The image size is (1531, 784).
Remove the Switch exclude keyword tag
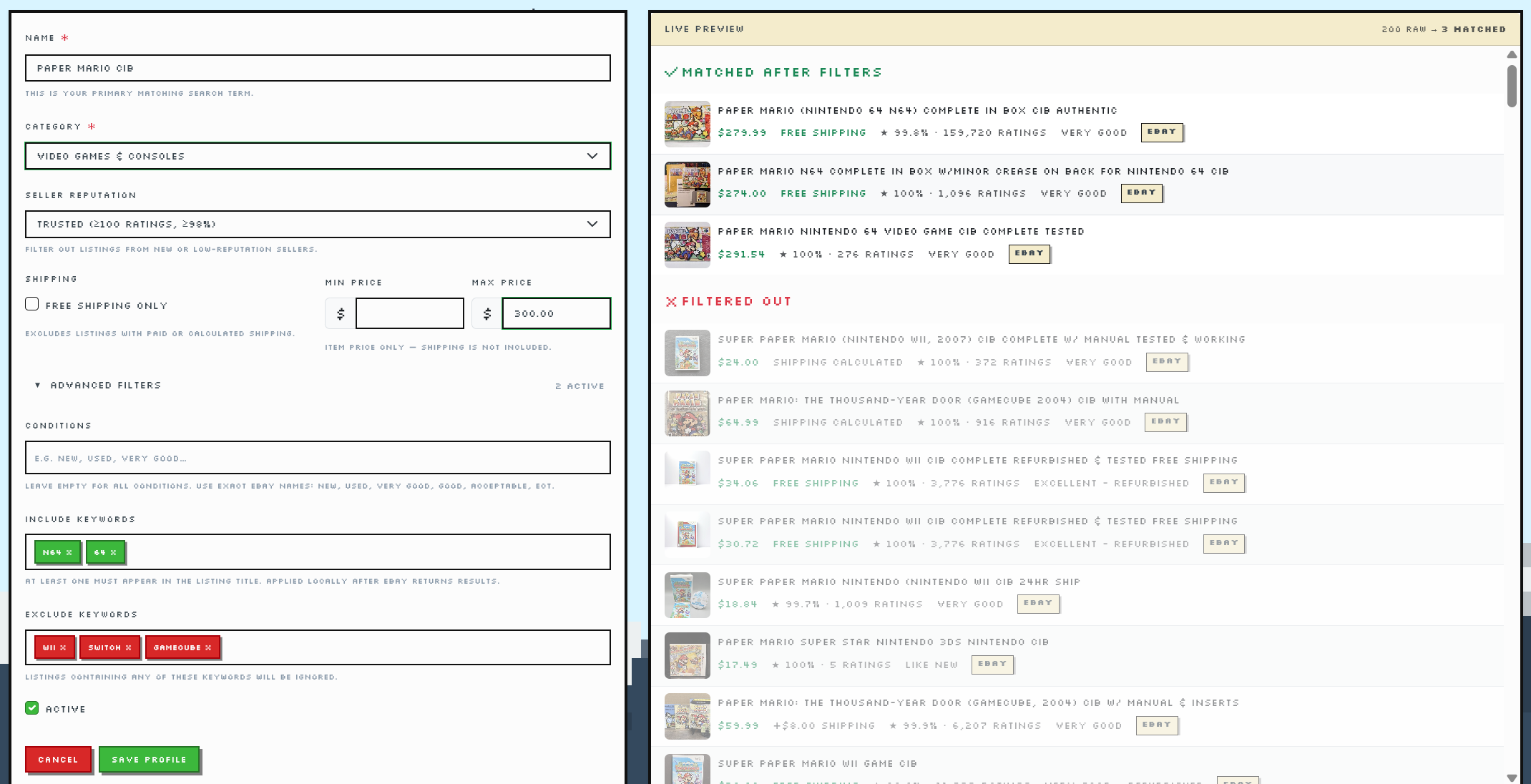[x=129, y=647]
